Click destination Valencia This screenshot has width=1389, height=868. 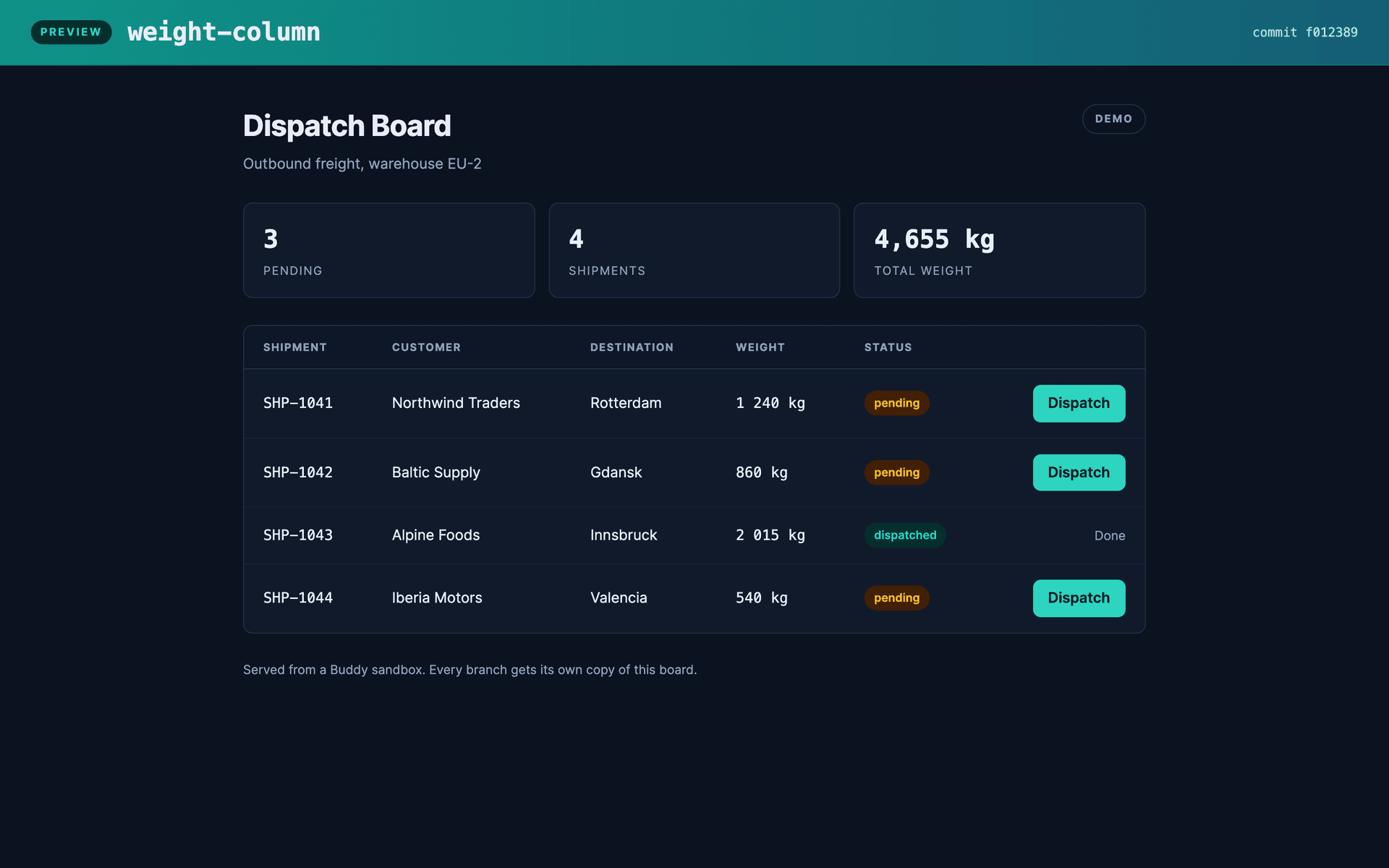point(619,597)
